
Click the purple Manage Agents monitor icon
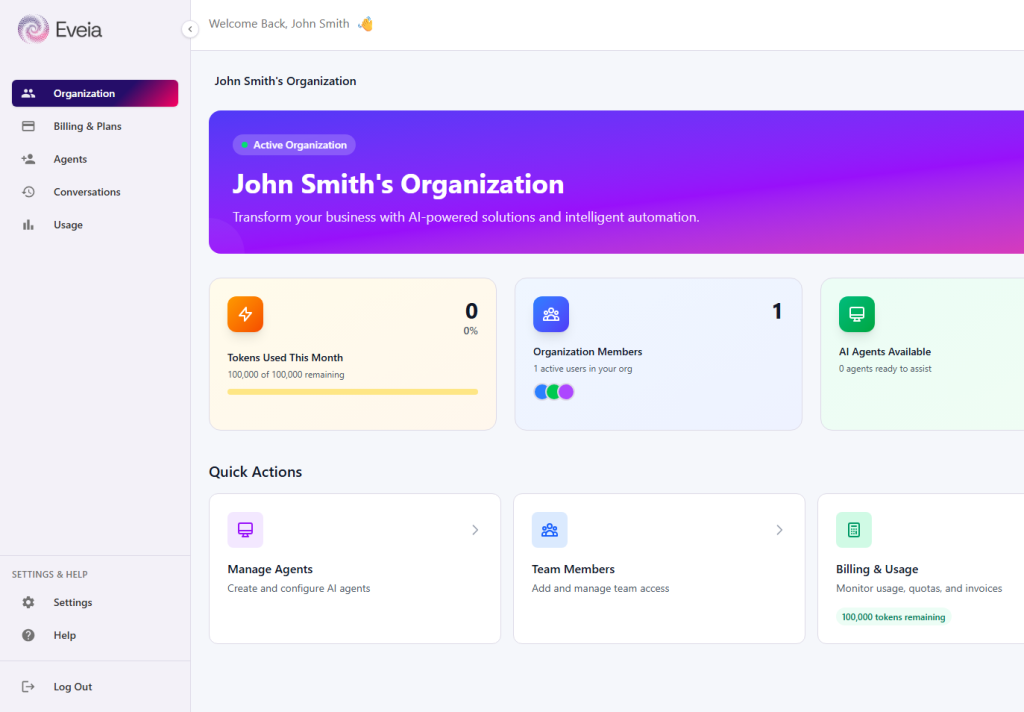pos(245,530)
